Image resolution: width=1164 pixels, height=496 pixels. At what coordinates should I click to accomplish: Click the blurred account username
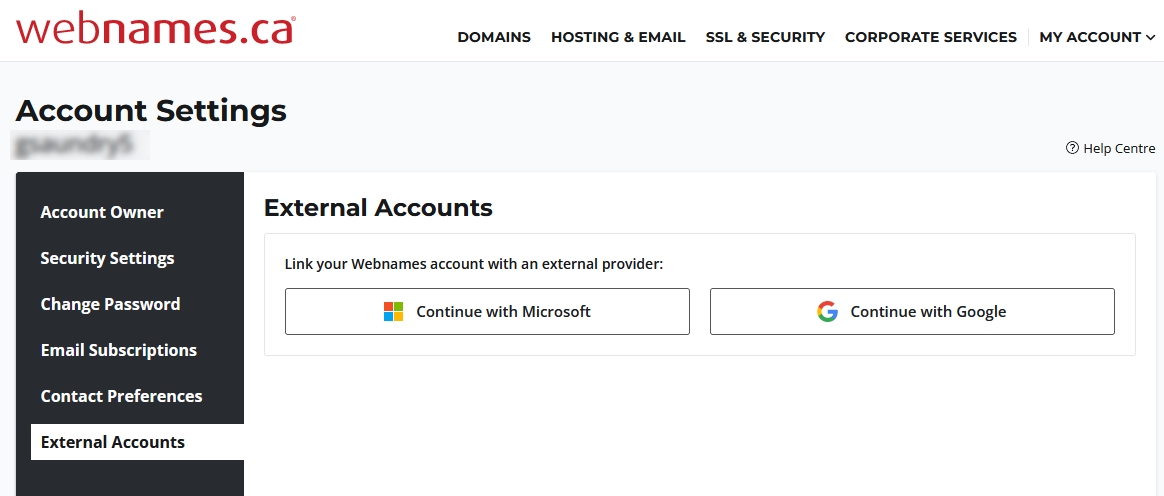tap(80, 146)
